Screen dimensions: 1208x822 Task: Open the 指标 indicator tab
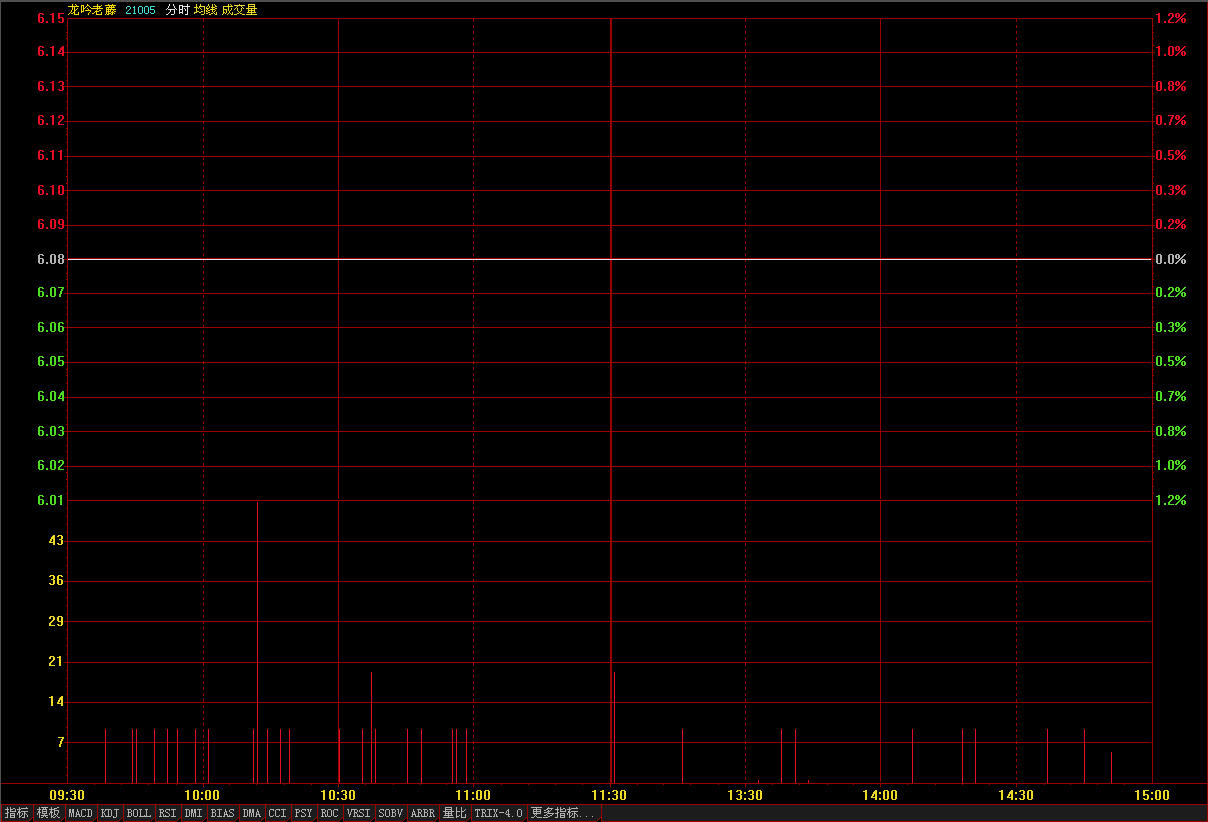[x=17, y=813]
